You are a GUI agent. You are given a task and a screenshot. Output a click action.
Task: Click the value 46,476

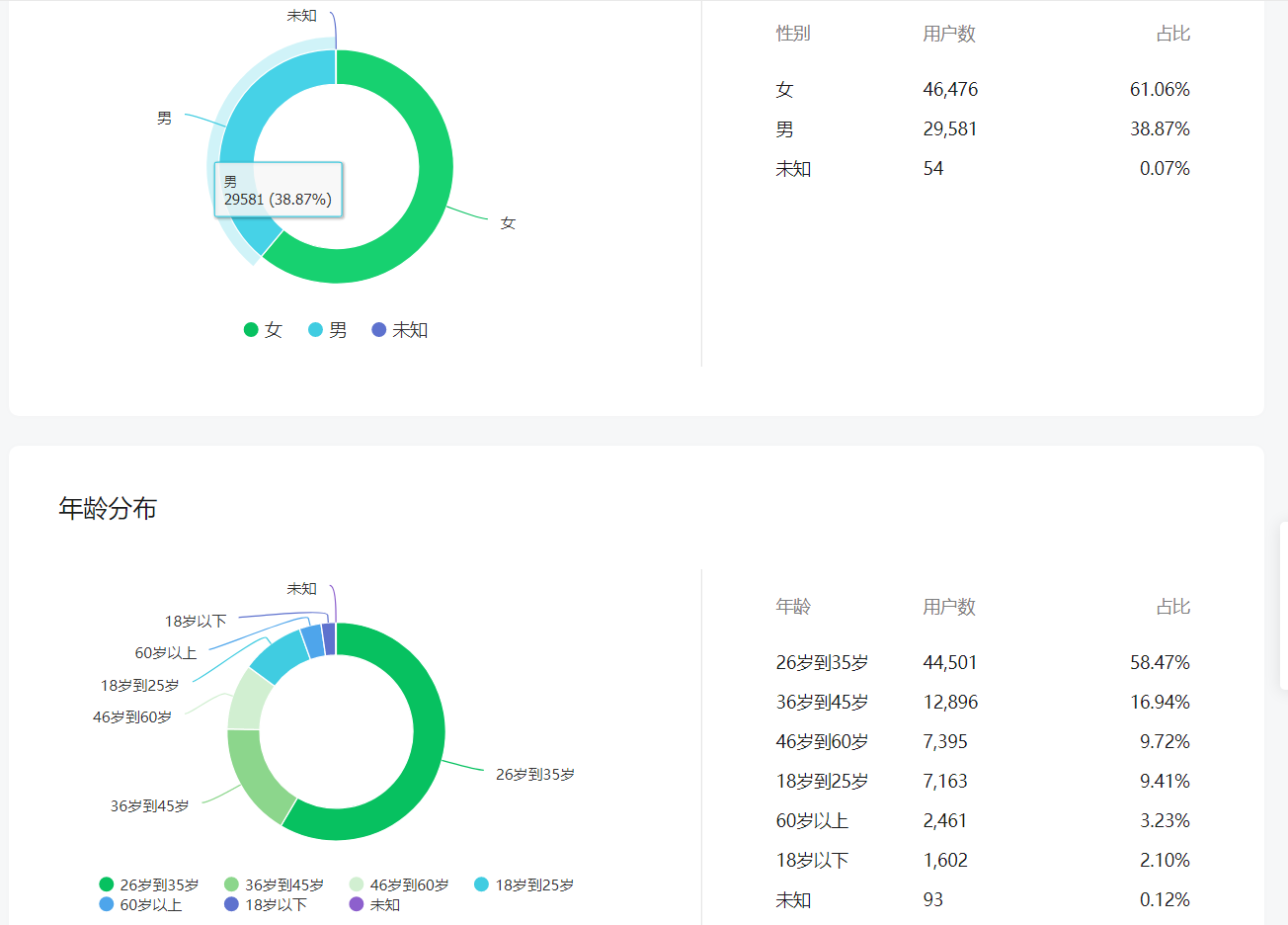950,90
